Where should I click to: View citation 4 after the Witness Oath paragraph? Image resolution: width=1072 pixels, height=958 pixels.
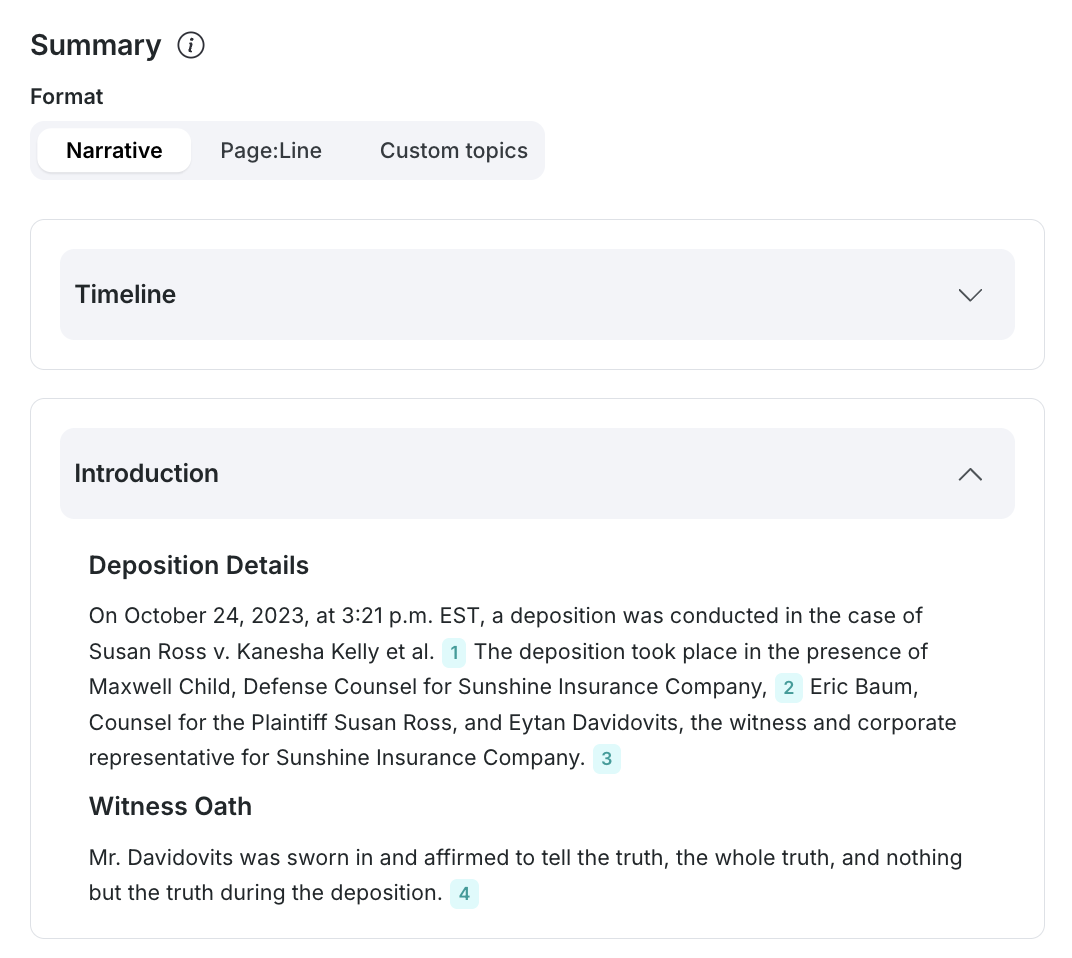point(464,894)
